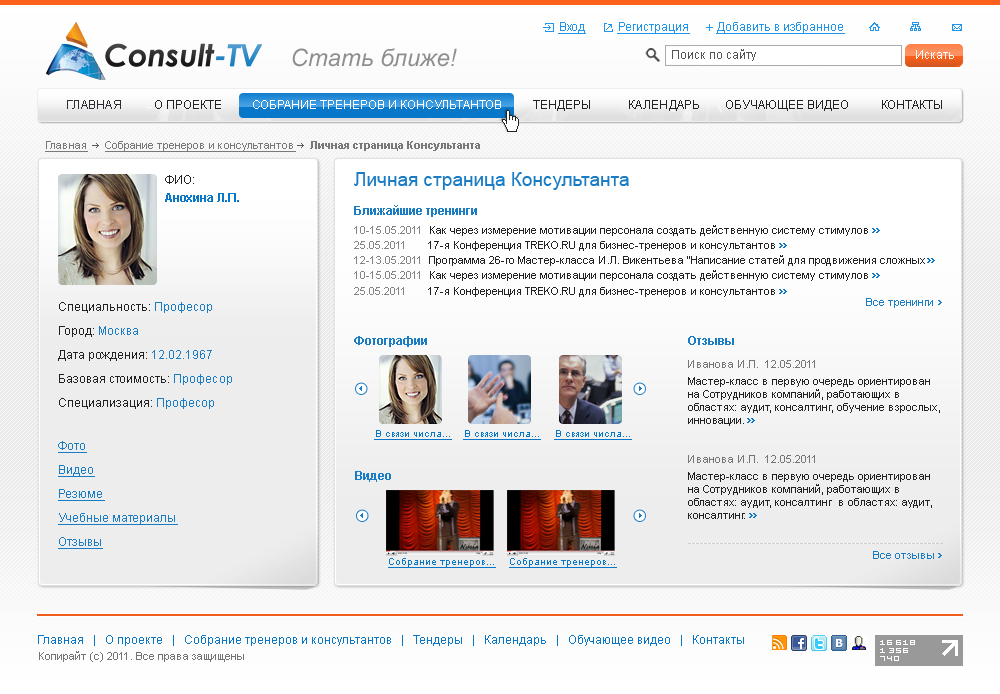Click caption link under first video
Viewport: 1000px width, 694px height.
441,562
